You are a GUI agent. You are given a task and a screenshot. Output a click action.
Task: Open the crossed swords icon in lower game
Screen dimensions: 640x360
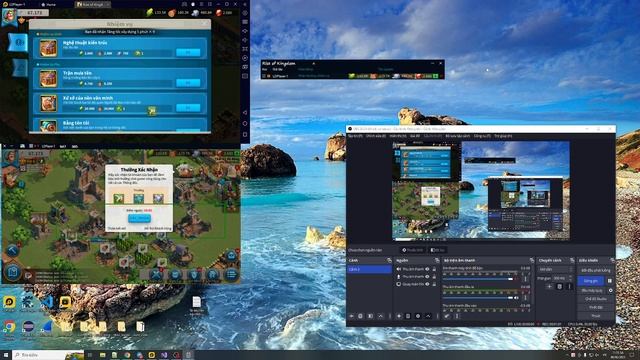tap(156, 275)
